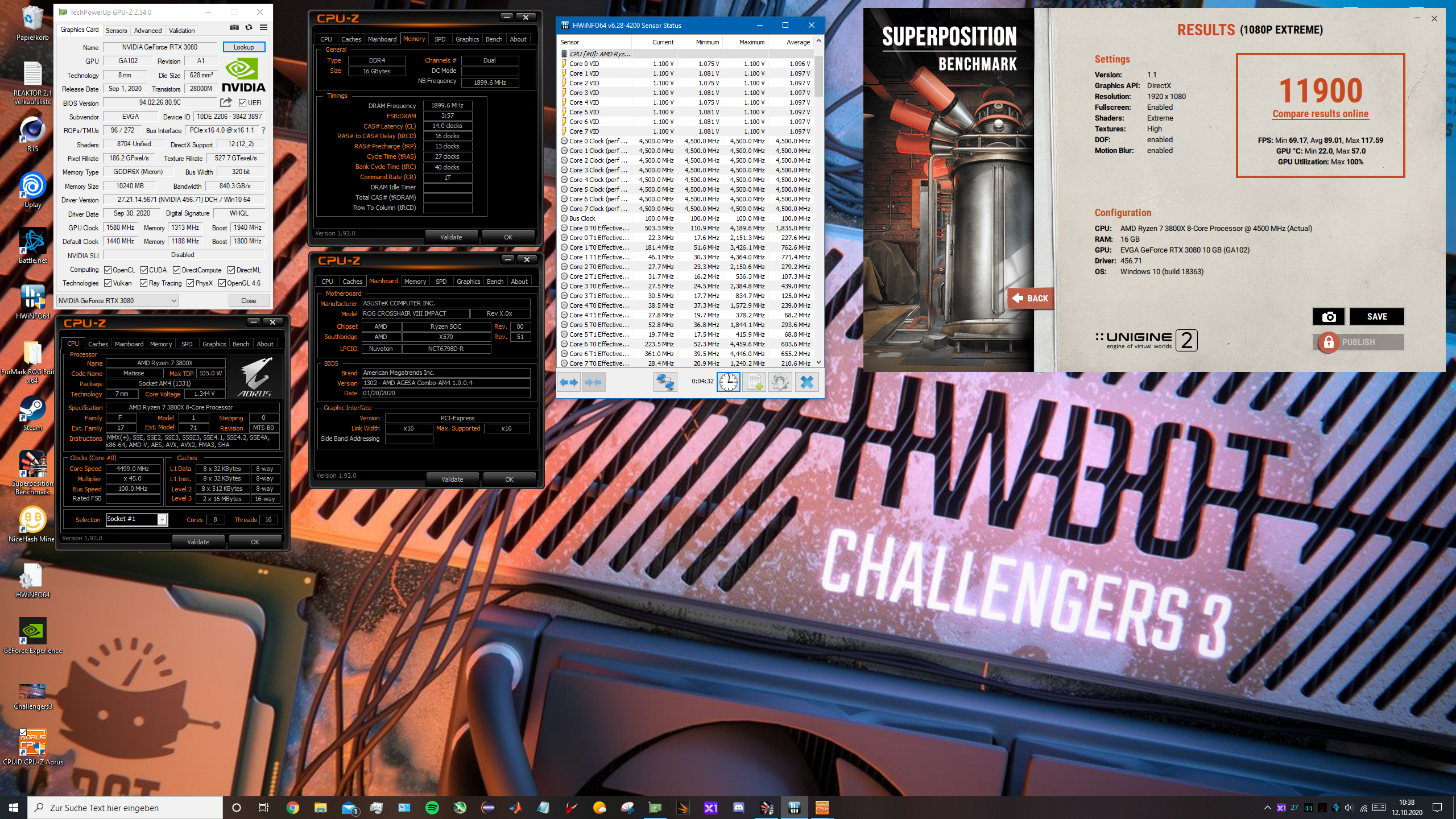Click the HWiNFO Average column header
Screen dimensions: 1456x819
(790, 42)
